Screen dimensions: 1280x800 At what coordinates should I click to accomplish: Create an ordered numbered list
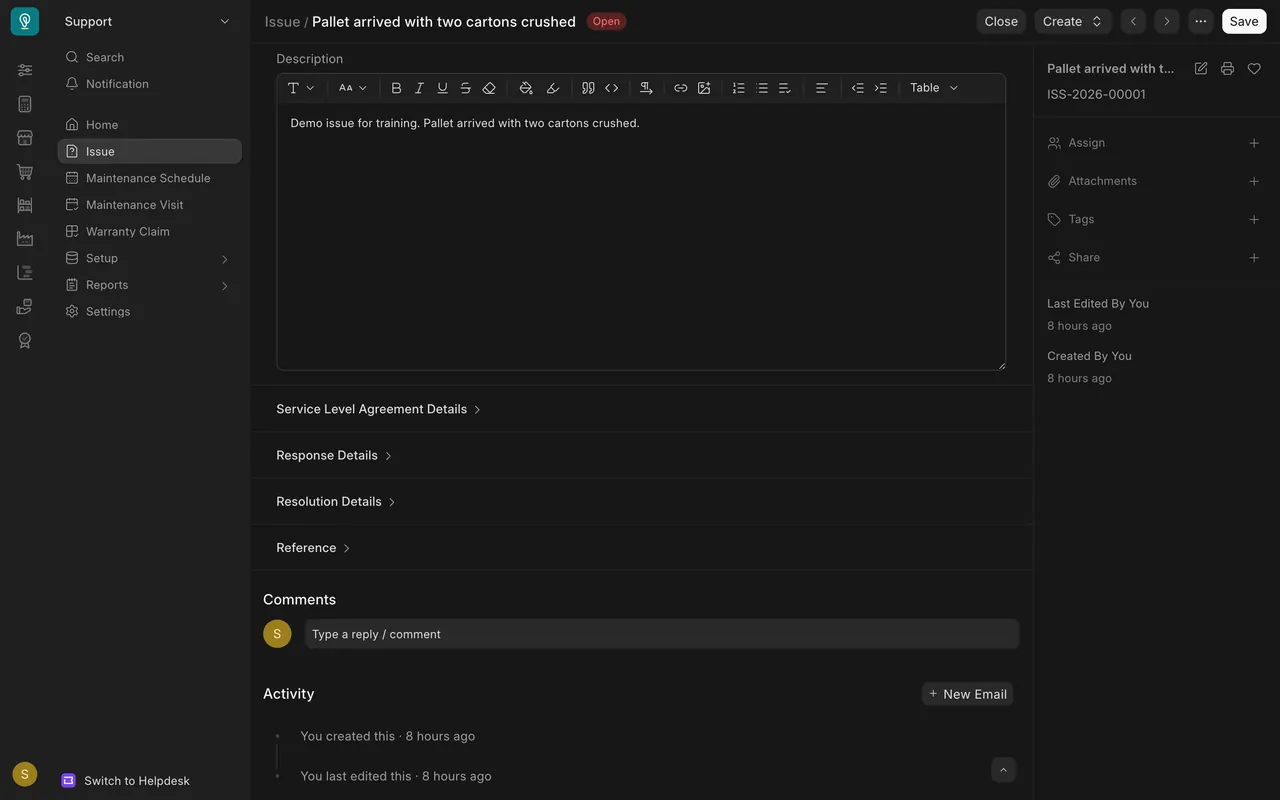pos(739,88)
